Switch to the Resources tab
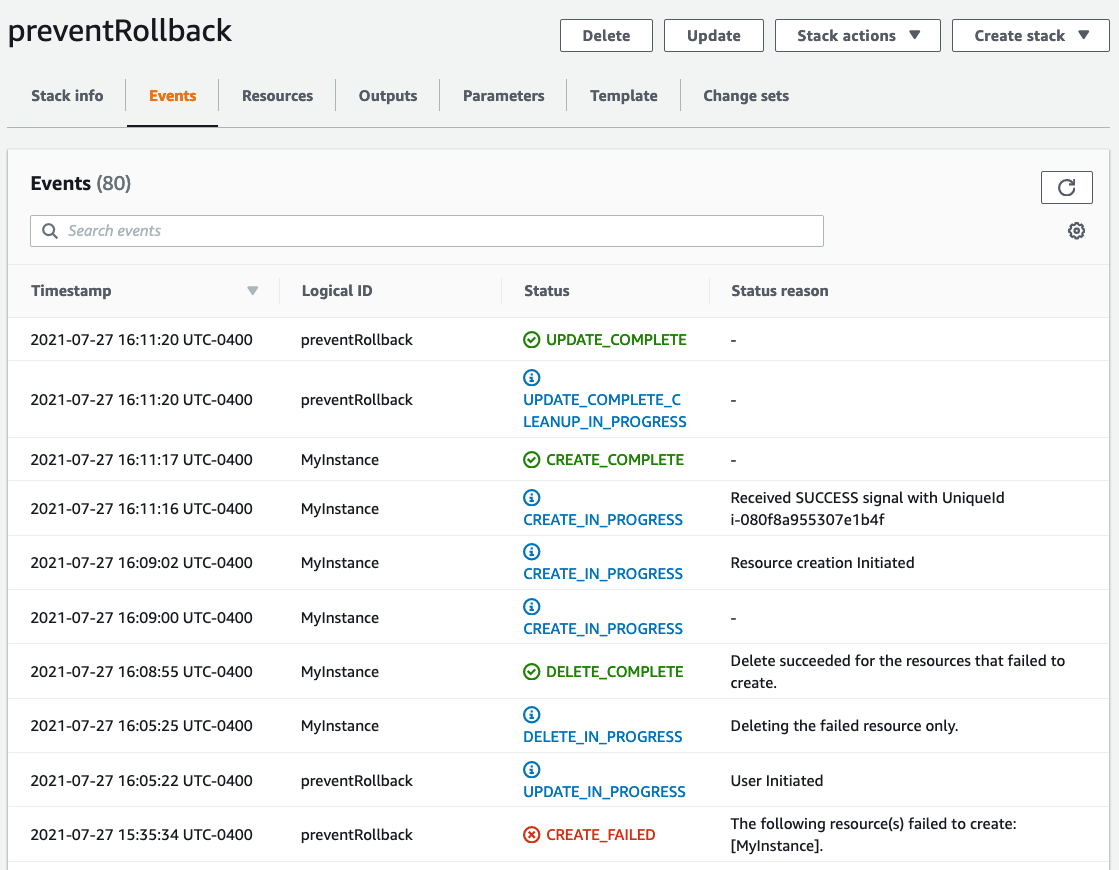Screen dimensions: 1119x870 tap(277, 95)
